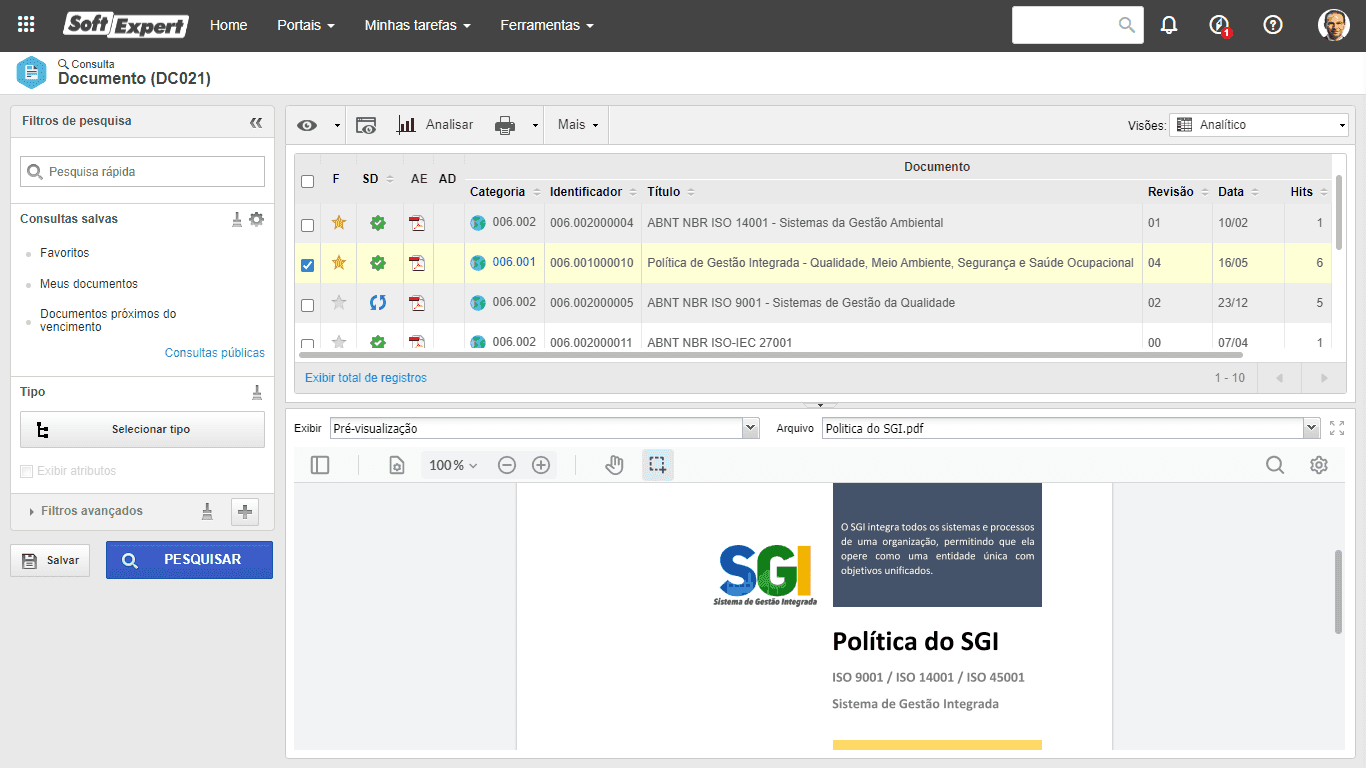
Task: Toggle the PDF viewer sidebar panel
Action: pyautogui.click(x=320, y=465)
